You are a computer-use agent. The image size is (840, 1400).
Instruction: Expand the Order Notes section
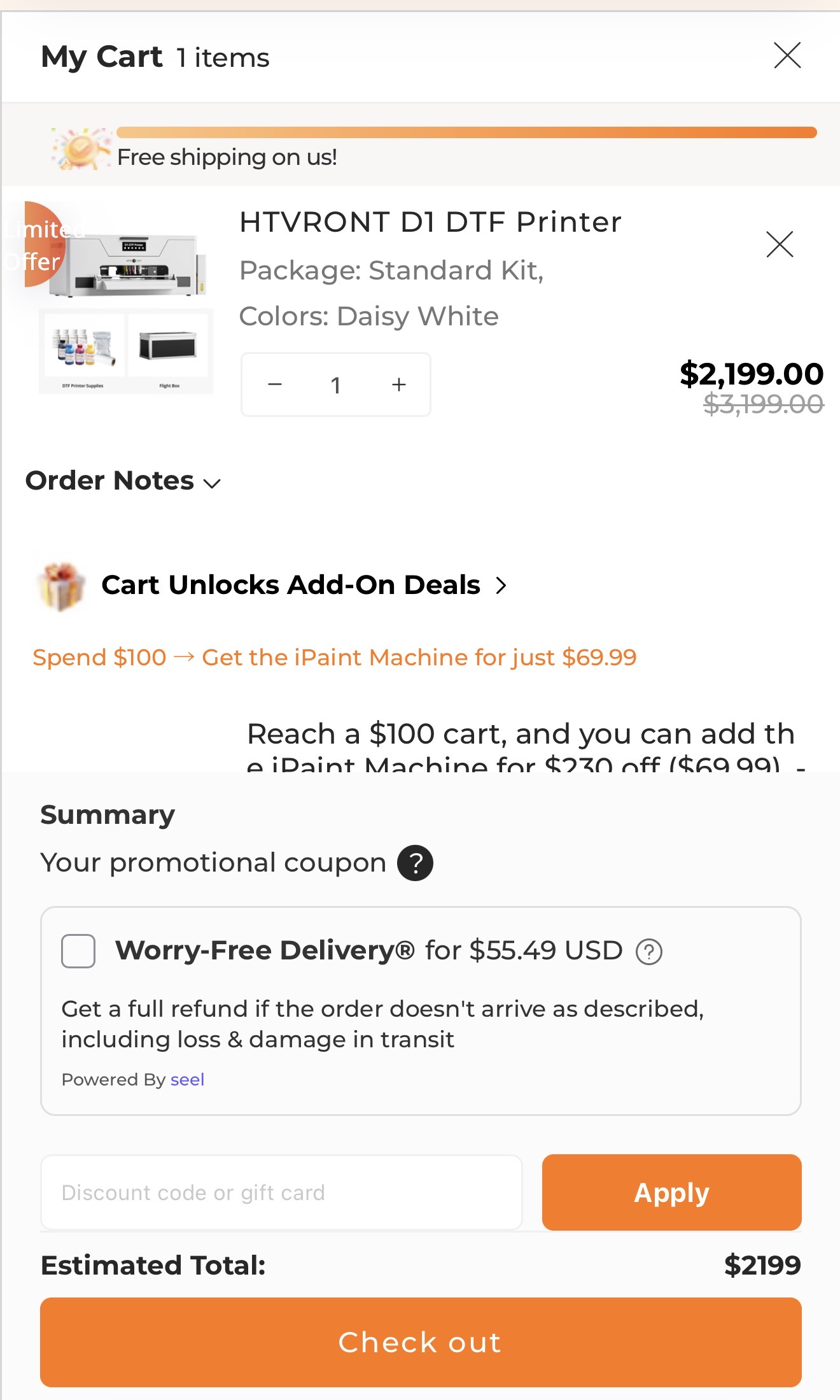point(123,481)
